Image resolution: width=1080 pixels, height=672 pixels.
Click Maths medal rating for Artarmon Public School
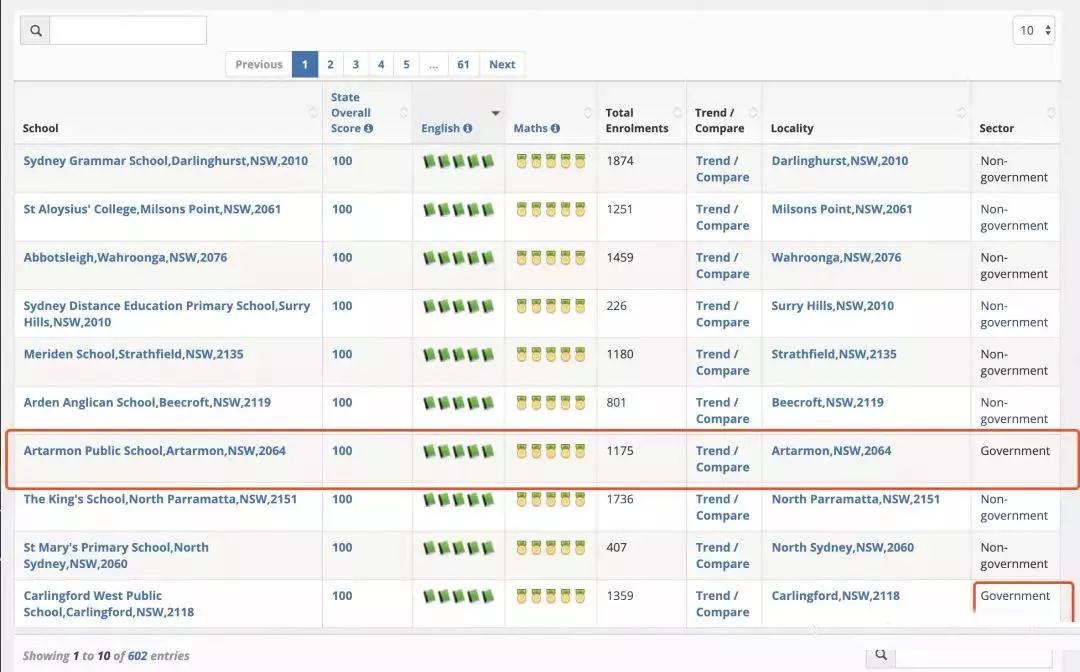pyautogui.click(x=550, y=452)
